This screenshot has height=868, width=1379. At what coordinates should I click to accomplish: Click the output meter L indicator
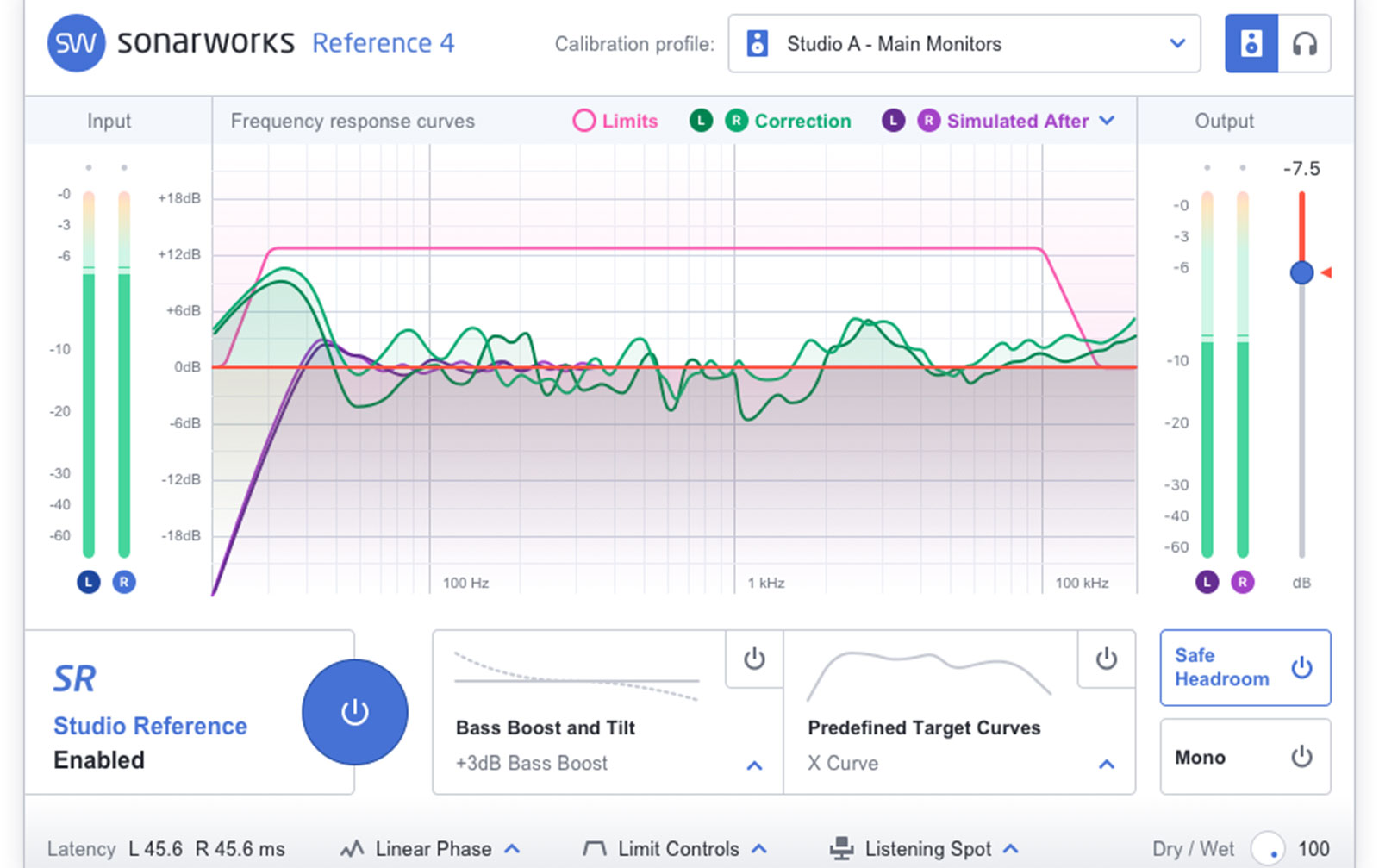coord(1207,582)
